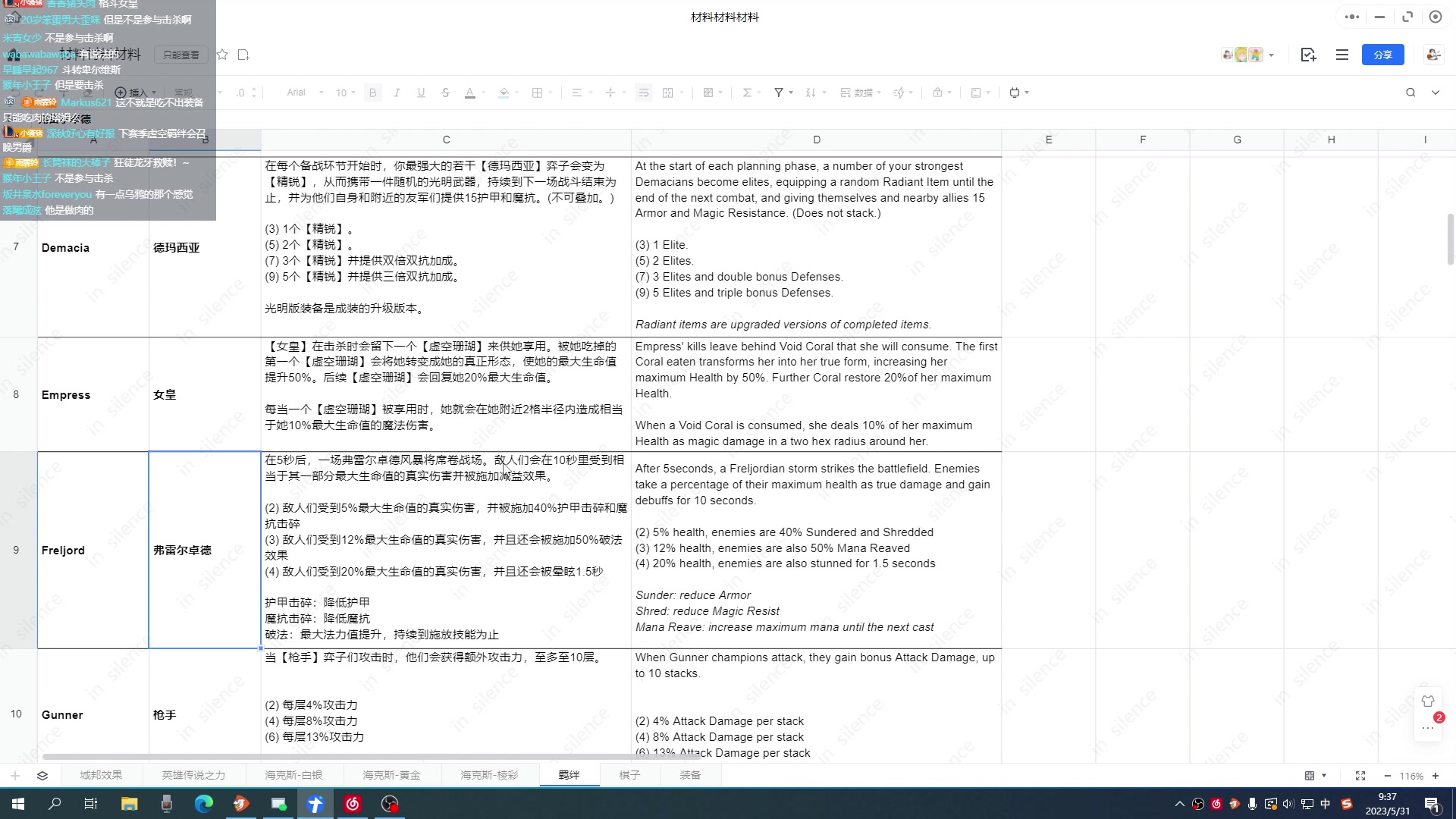
Task: Open the user profile avatar
Action: tap(1432, 55)
